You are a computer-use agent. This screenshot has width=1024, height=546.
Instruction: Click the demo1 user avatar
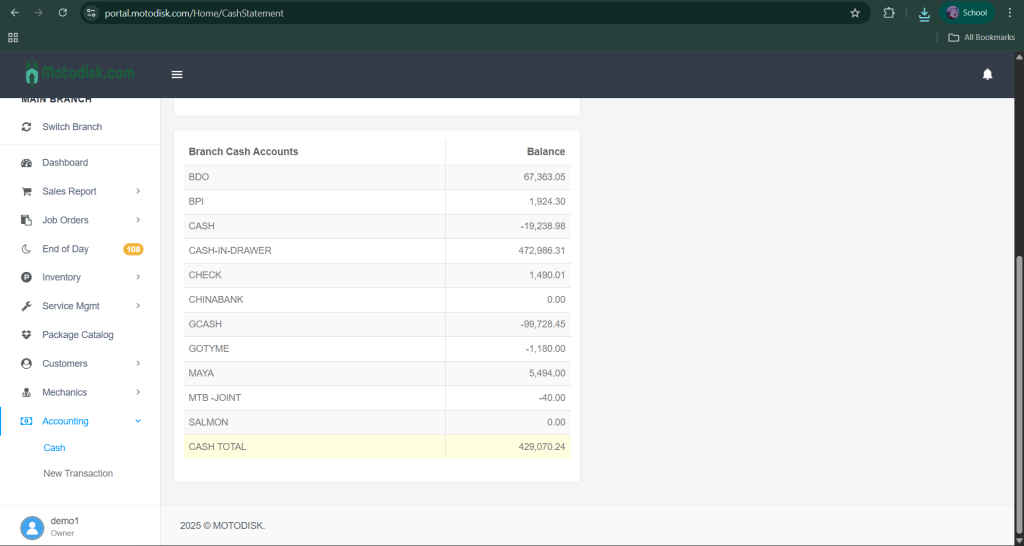(x=32, y=527)
